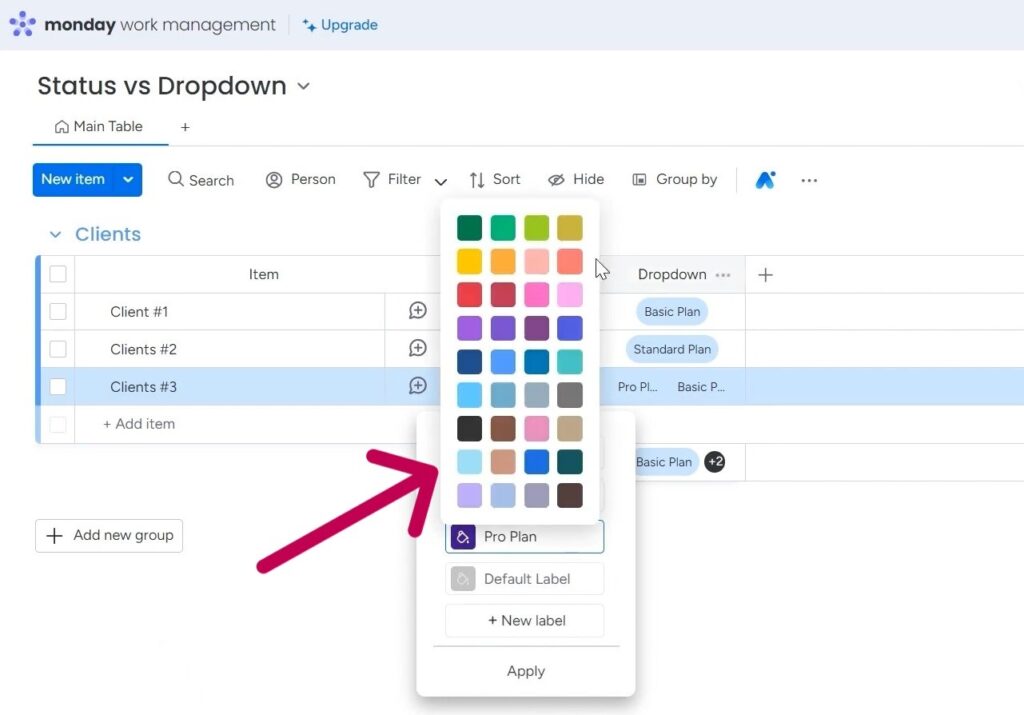Viewport: 1024px width, 715px height.
Task: Click the Group by icon
Action: 638,180
